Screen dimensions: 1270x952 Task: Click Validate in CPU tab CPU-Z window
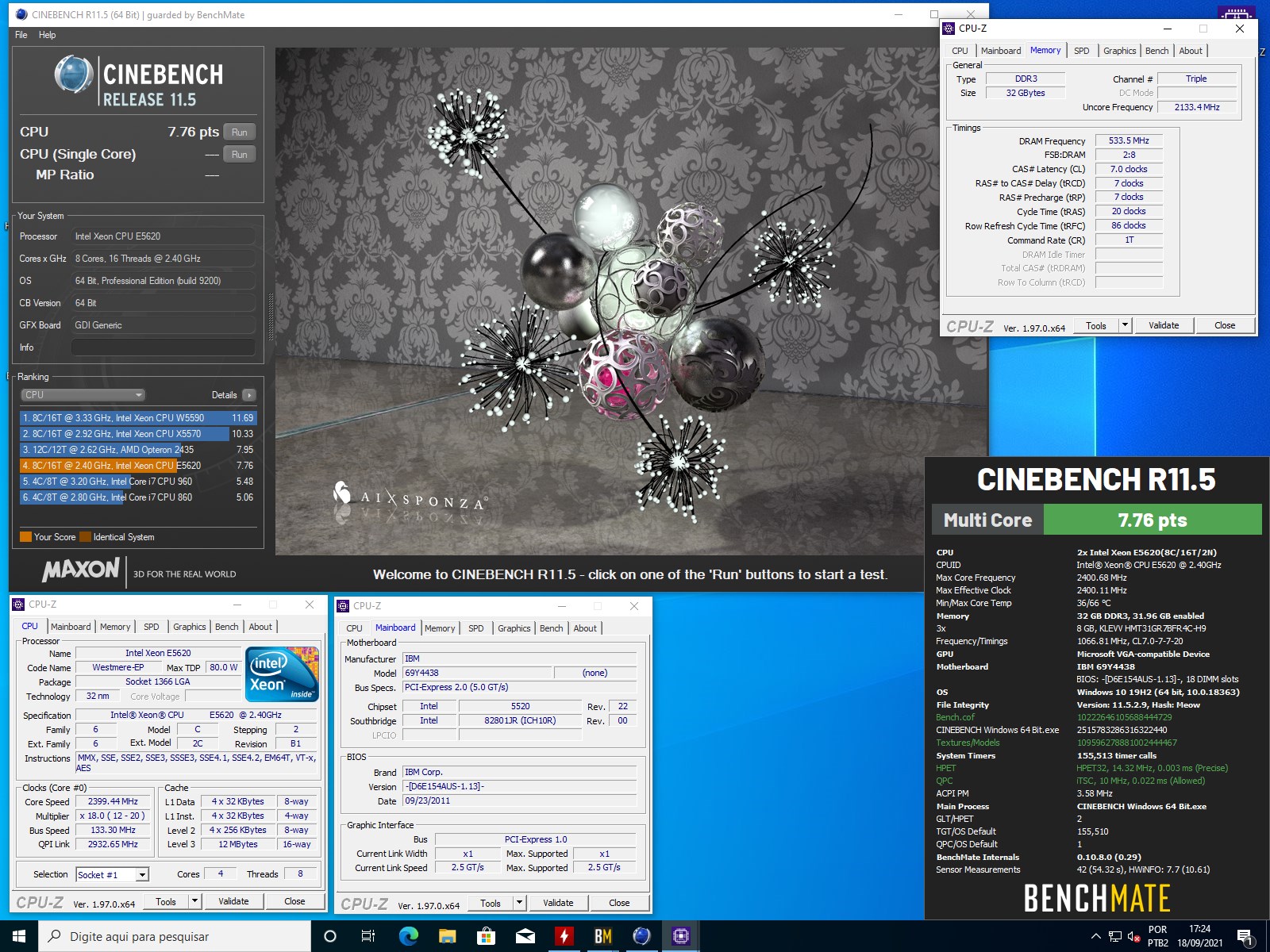pos(233,901)
